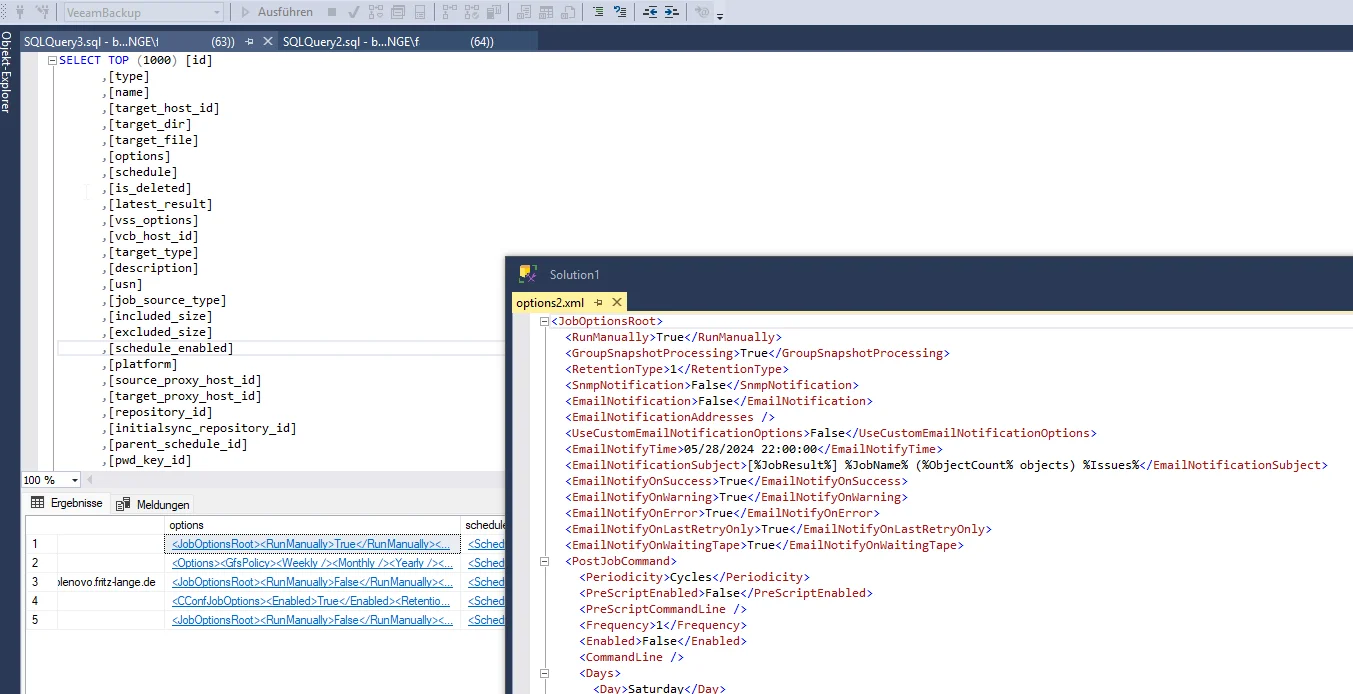
Task: Click the Stop query execution icon
Action: click(332, 12)
